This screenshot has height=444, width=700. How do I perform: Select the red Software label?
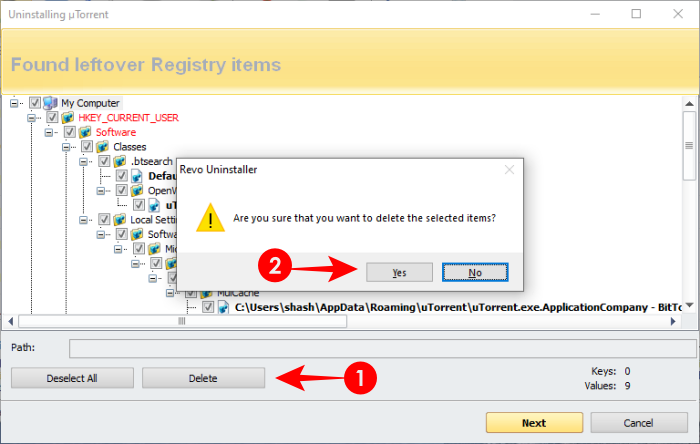click(116, 133)
